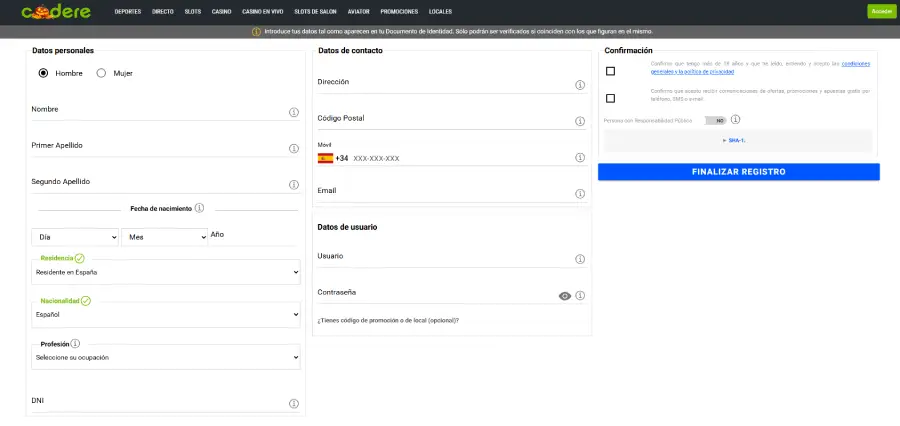Image resolution: width=900 pixels, height=426 pixels.
Task: Show password with the eye icon
Action: tap(565, 296)
